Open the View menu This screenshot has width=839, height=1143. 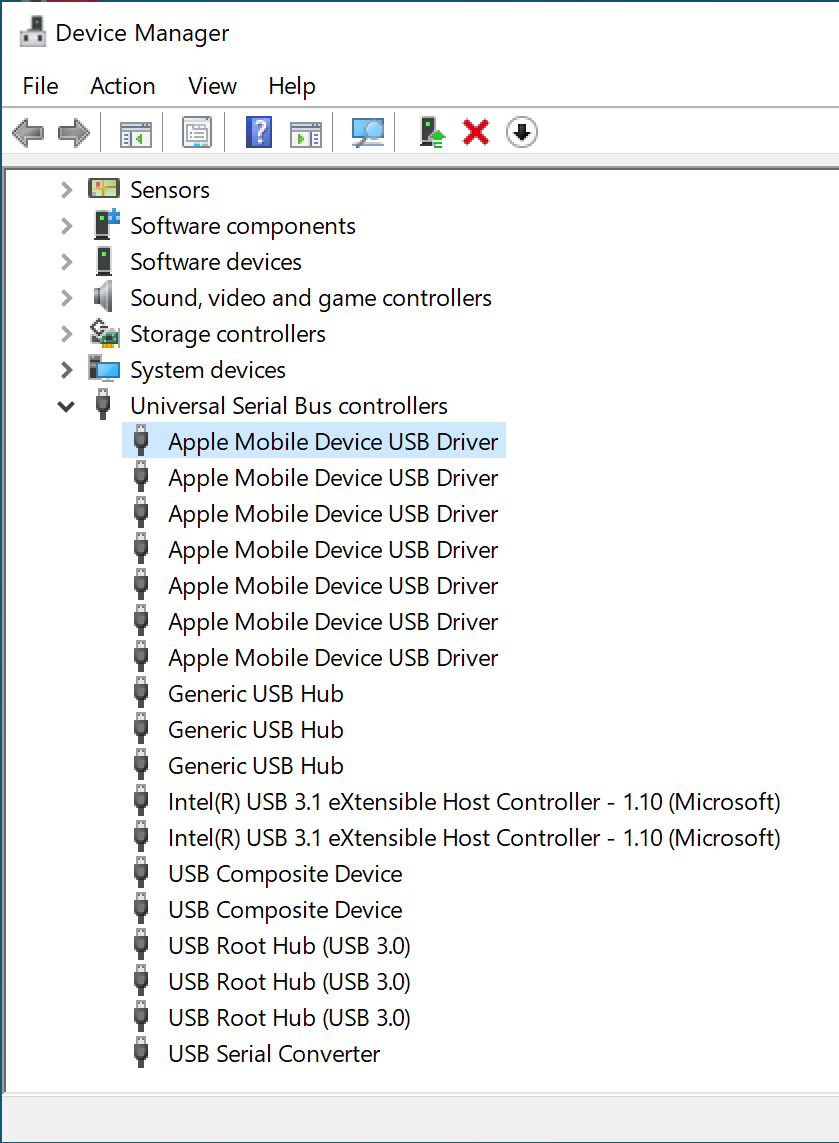point(212,86)
